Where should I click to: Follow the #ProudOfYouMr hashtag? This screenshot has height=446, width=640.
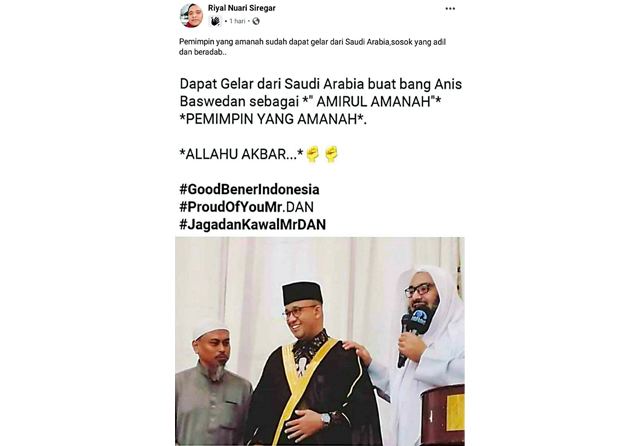231,207
